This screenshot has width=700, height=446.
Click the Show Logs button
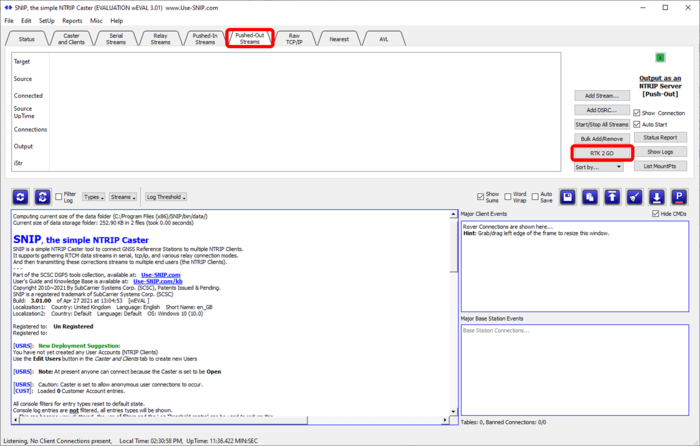660,152
